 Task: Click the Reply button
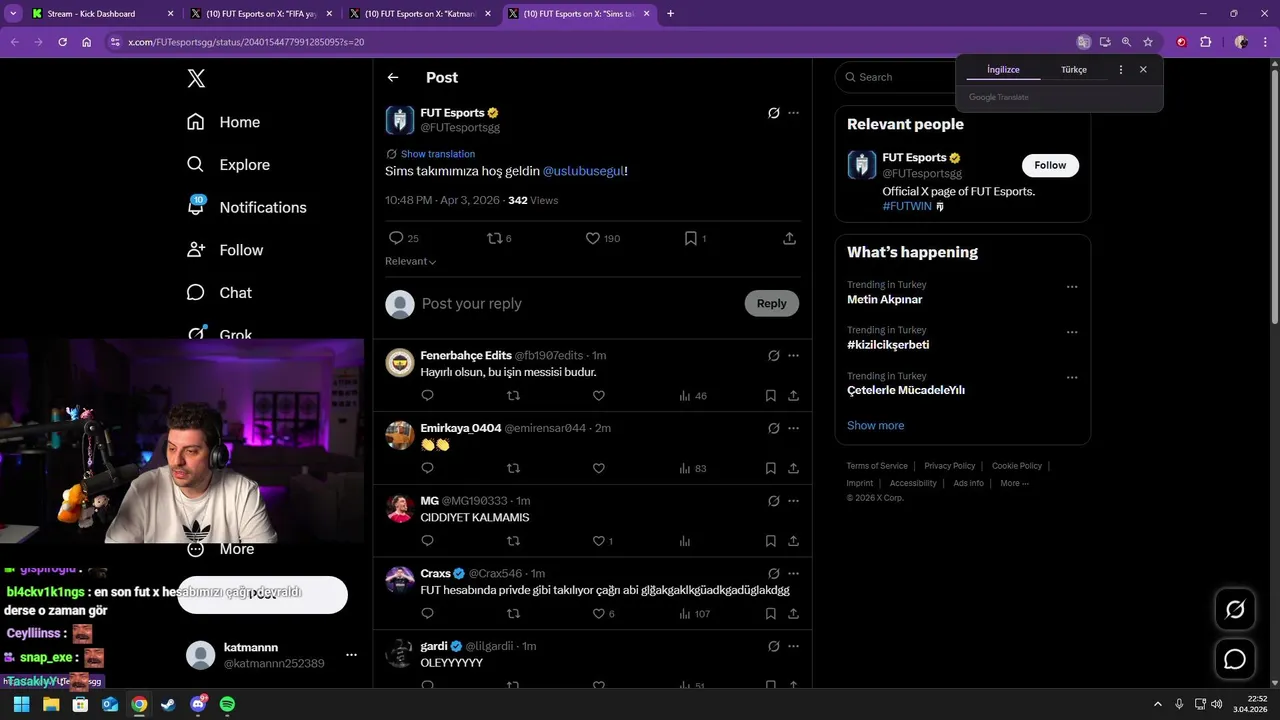(771, 304)
